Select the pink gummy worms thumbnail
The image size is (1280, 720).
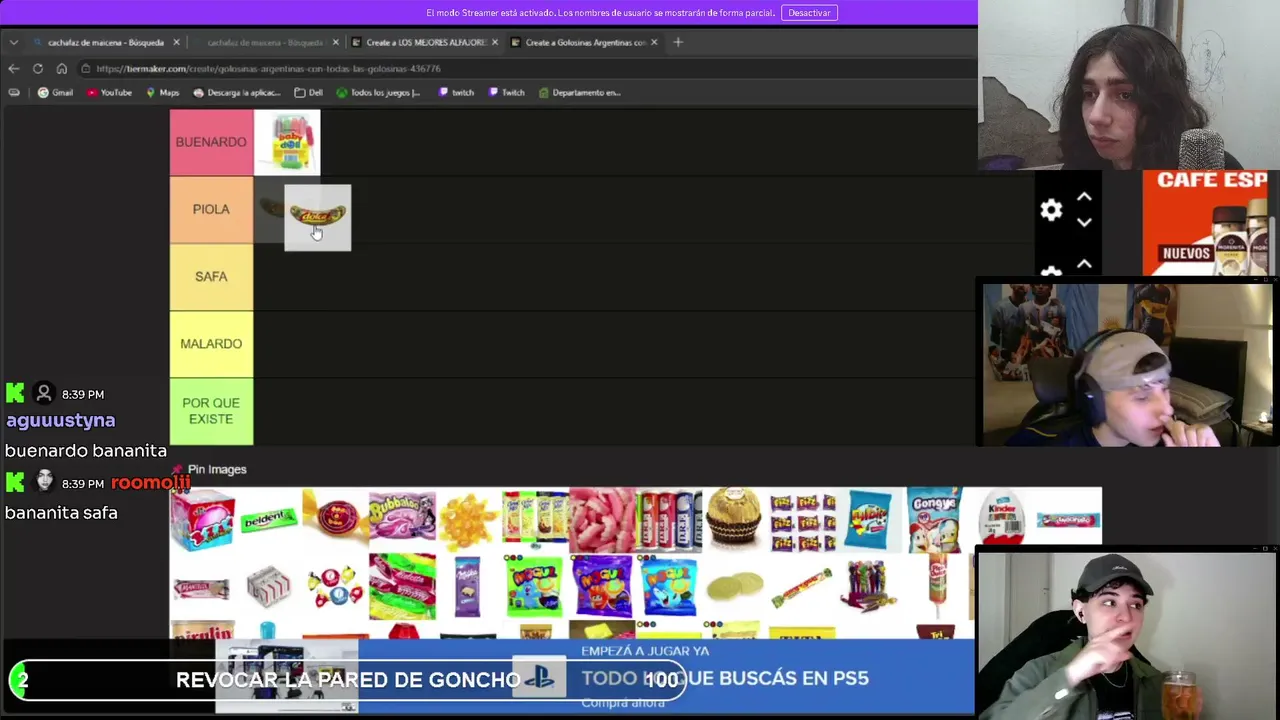(602, 519)
